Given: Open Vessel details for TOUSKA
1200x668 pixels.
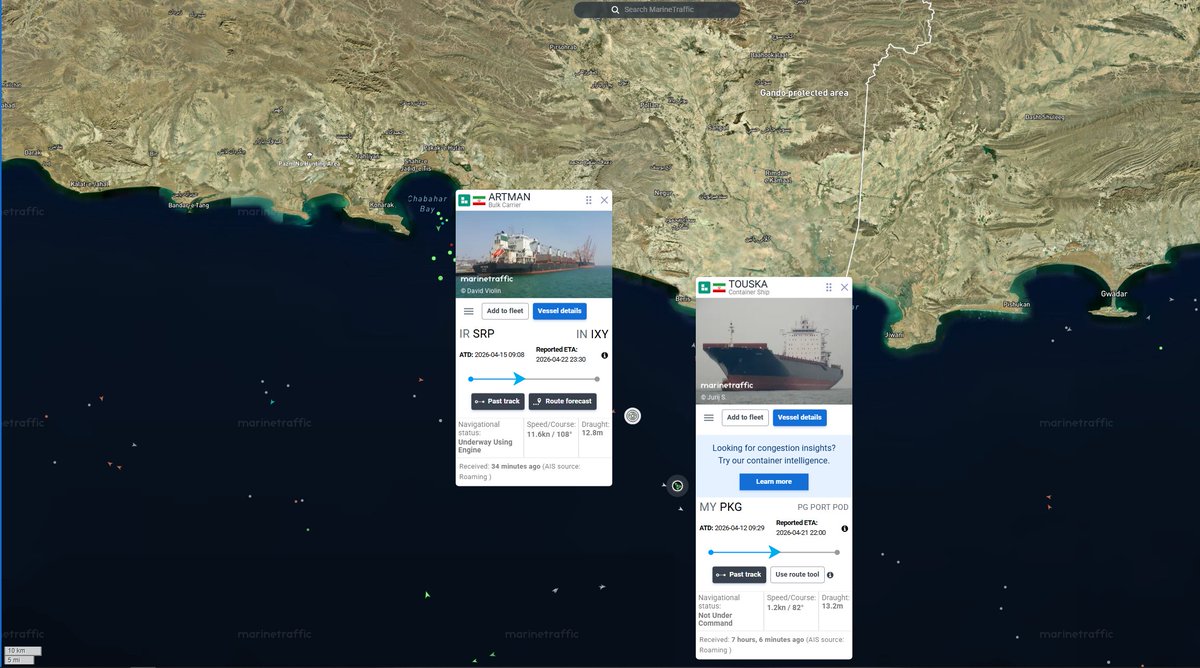Looking at the screenshot, I should pyautogui.click(x=800, y=418).
